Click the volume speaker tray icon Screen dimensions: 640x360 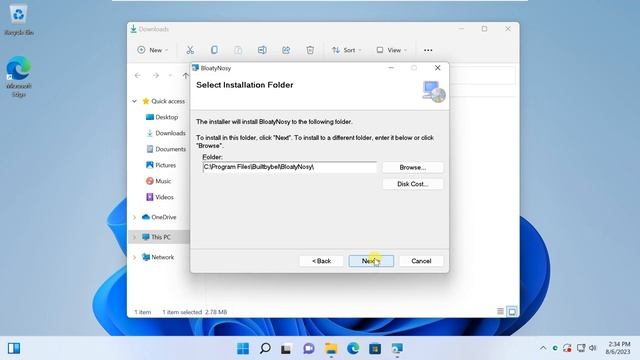point(593,348)
